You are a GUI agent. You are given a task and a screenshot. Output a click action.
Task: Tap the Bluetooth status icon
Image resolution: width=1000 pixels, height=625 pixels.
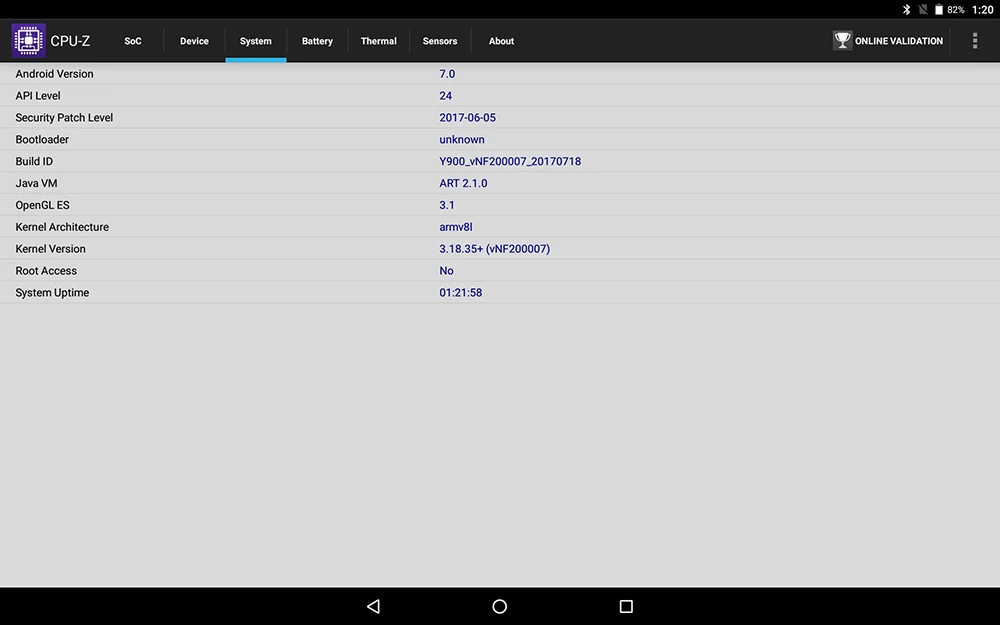906,10
